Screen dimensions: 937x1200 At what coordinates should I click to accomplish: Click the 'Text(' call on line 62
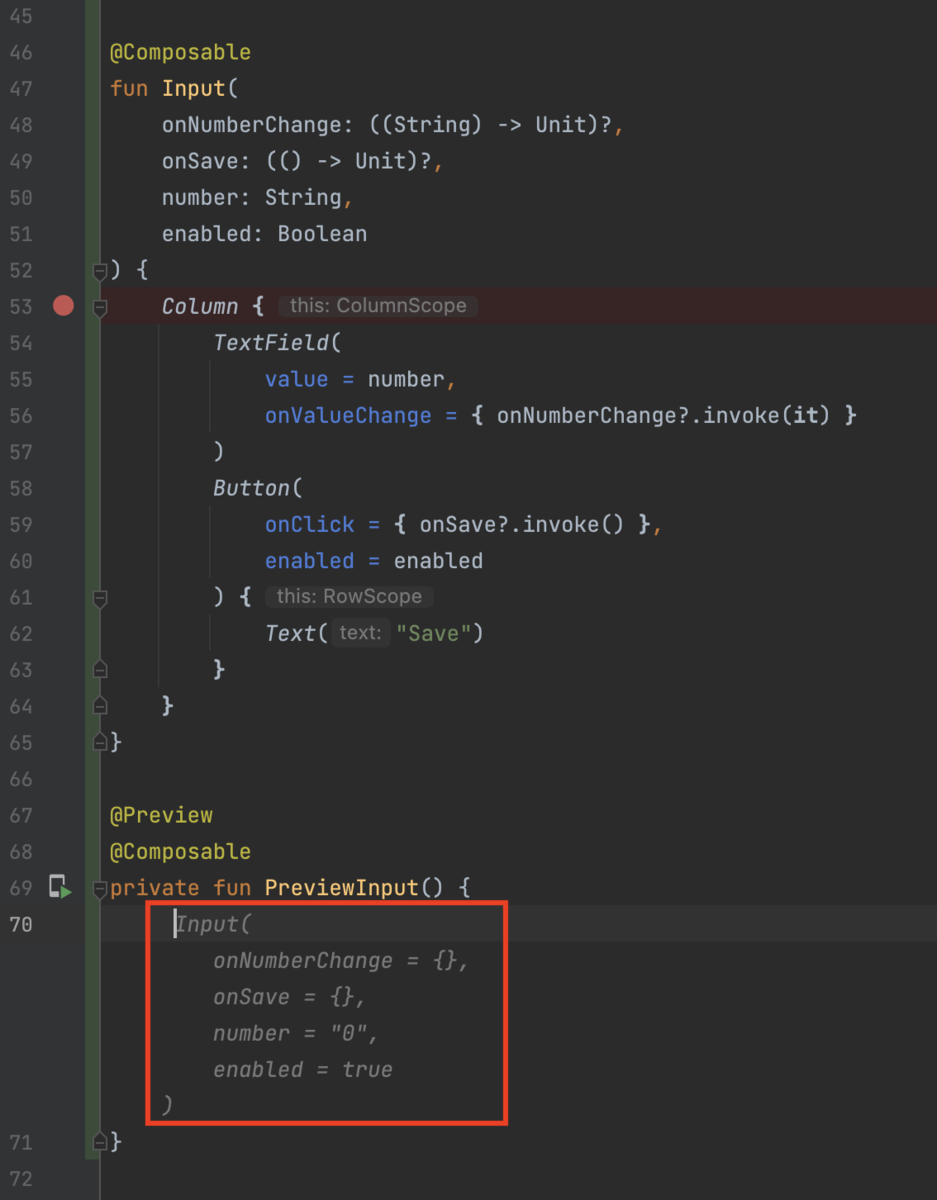(x=296, y=633)
